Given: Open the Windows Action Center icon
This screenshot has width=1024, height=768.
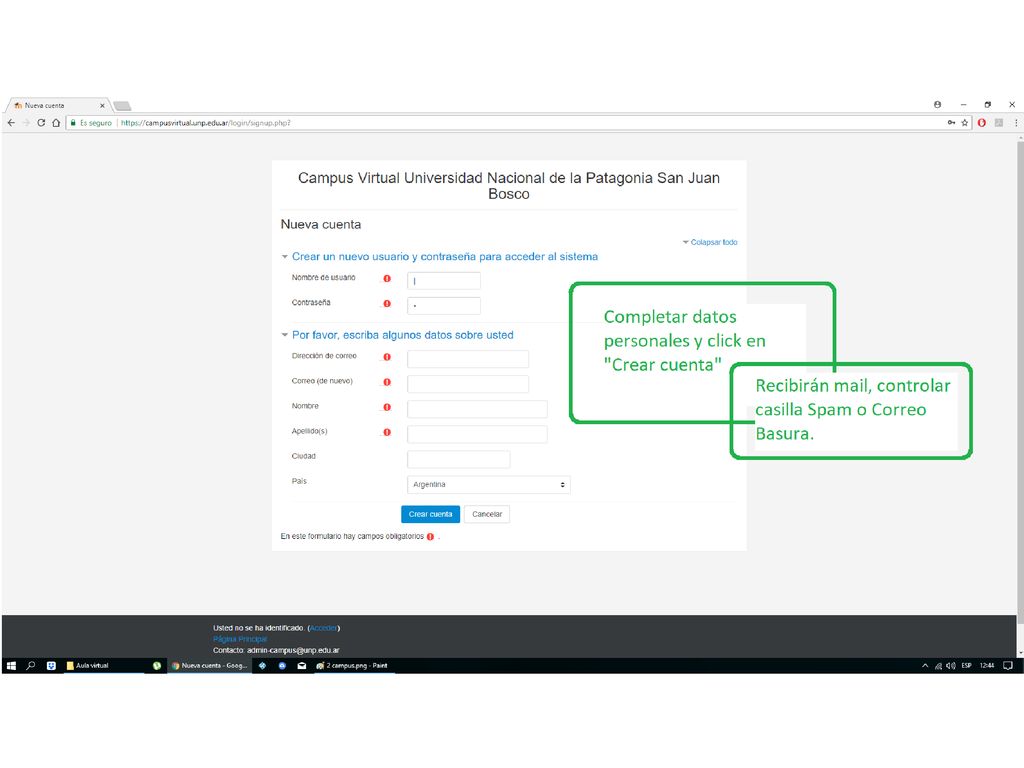Looking at the screenshot, I should (1008, 666).
